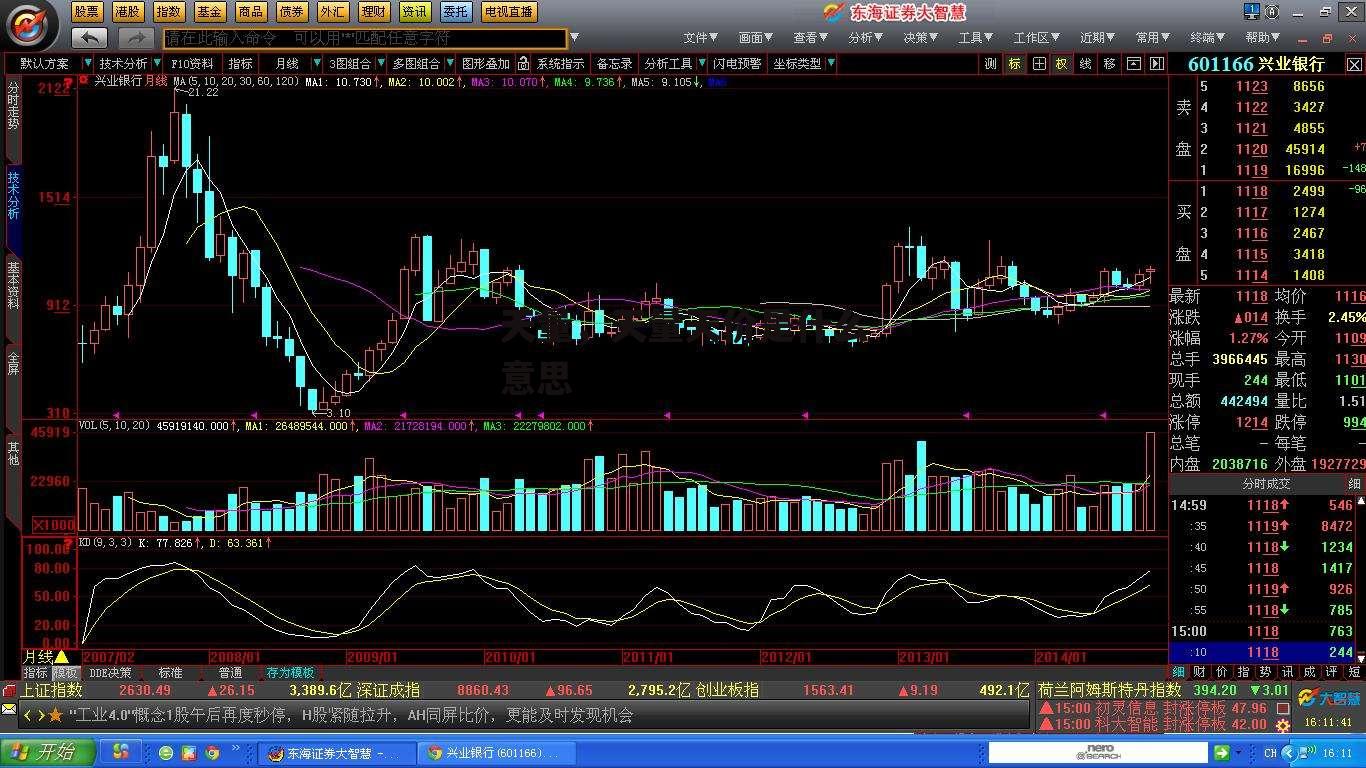Image resolution: width=1366 pixels, height=768 pixels.
Task: Click the 创业板指 index label
Action: click(x=726, y=690)
